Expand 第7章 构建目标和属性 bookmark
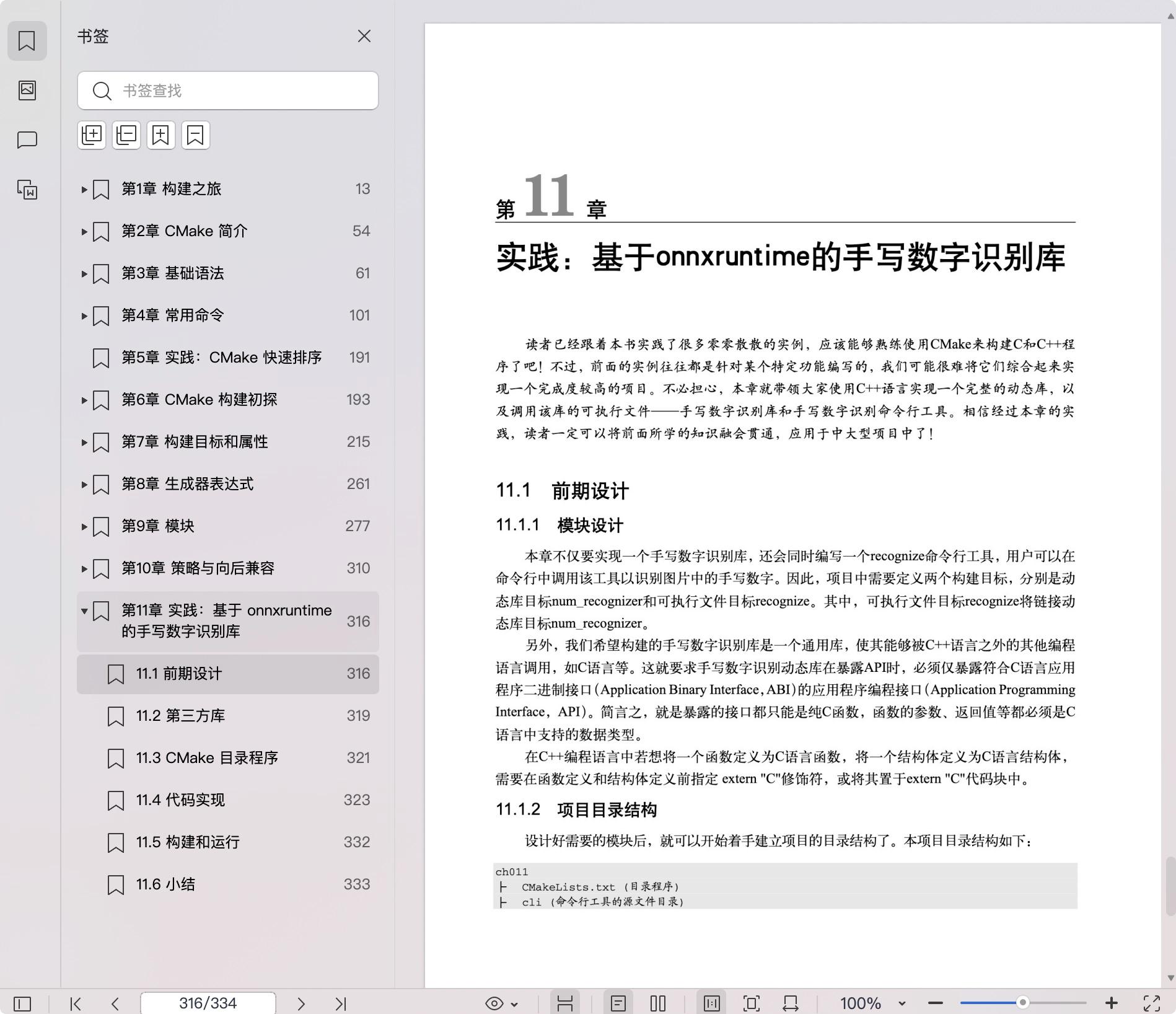 tap(84, 442)
